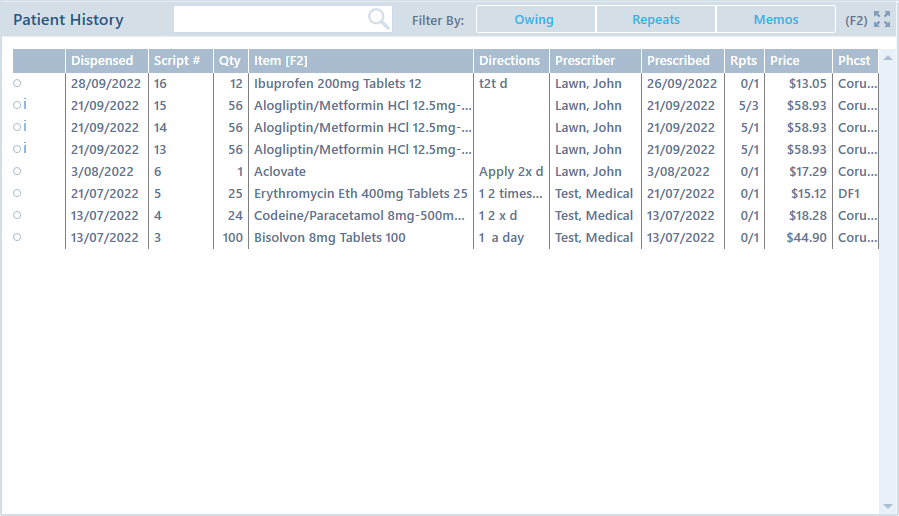The width and height of the screenshot is (899, 516).
Task: Click status circle on Ibuprofen row
Action: point(17,84)
